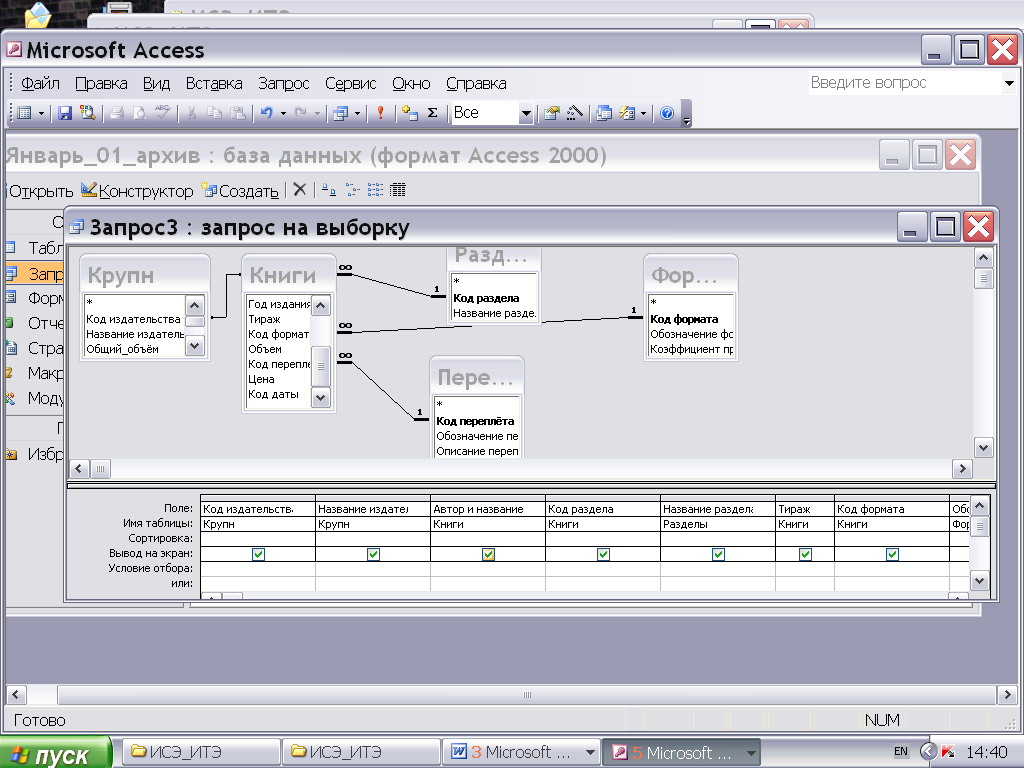Image resolution: width=1024 pixels, height=768 pixels.
Task: Open Microsoft Access Help question icon
Action: [x=667, y=113]
